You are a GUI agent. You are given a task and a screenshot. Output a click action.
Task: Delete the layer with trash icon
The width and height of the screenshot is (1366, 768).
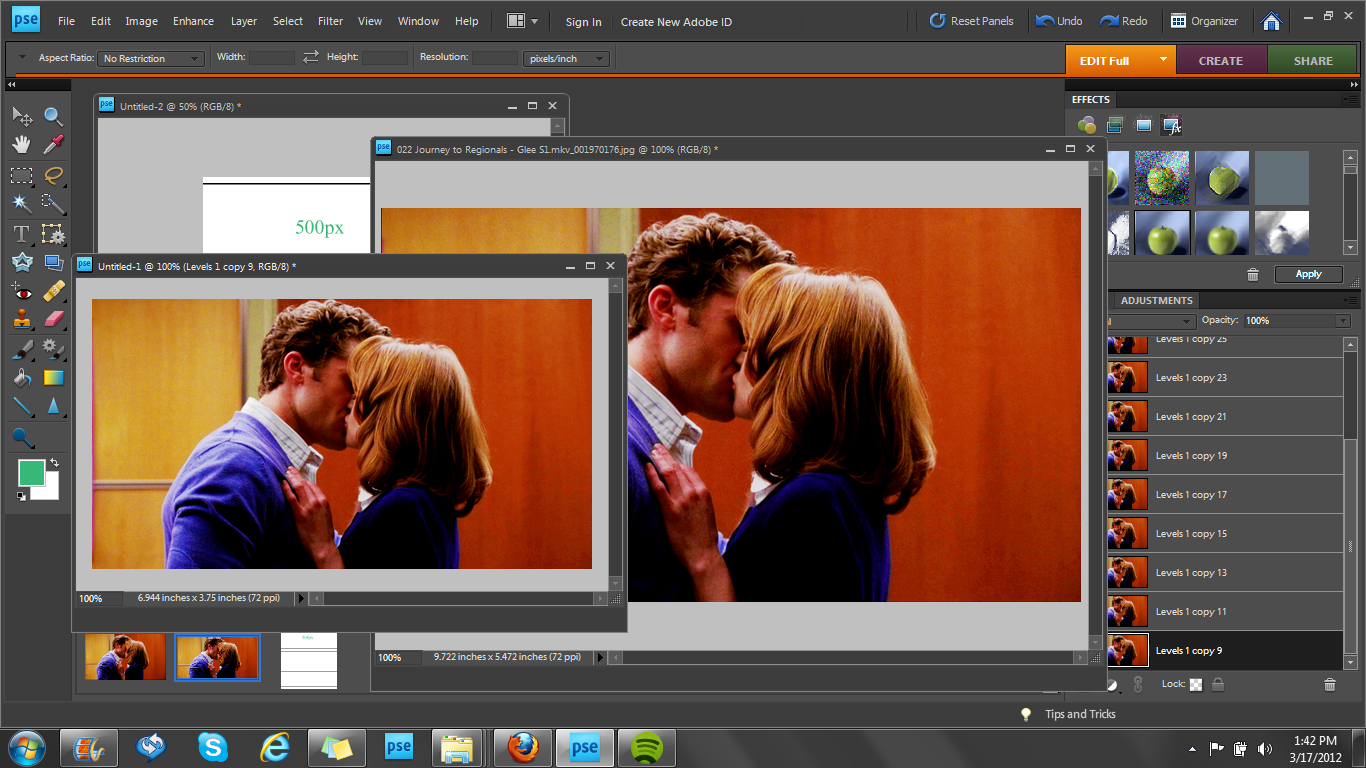pyautogui.click(x=1330, y=685)
